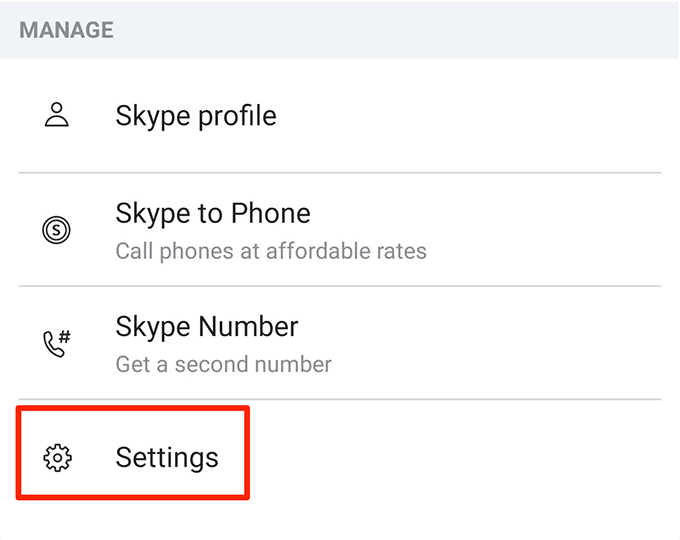This screenshot has height=540, width=680.
Task: Choose the Skype Number title text
Action: click(x=207, y=327)
